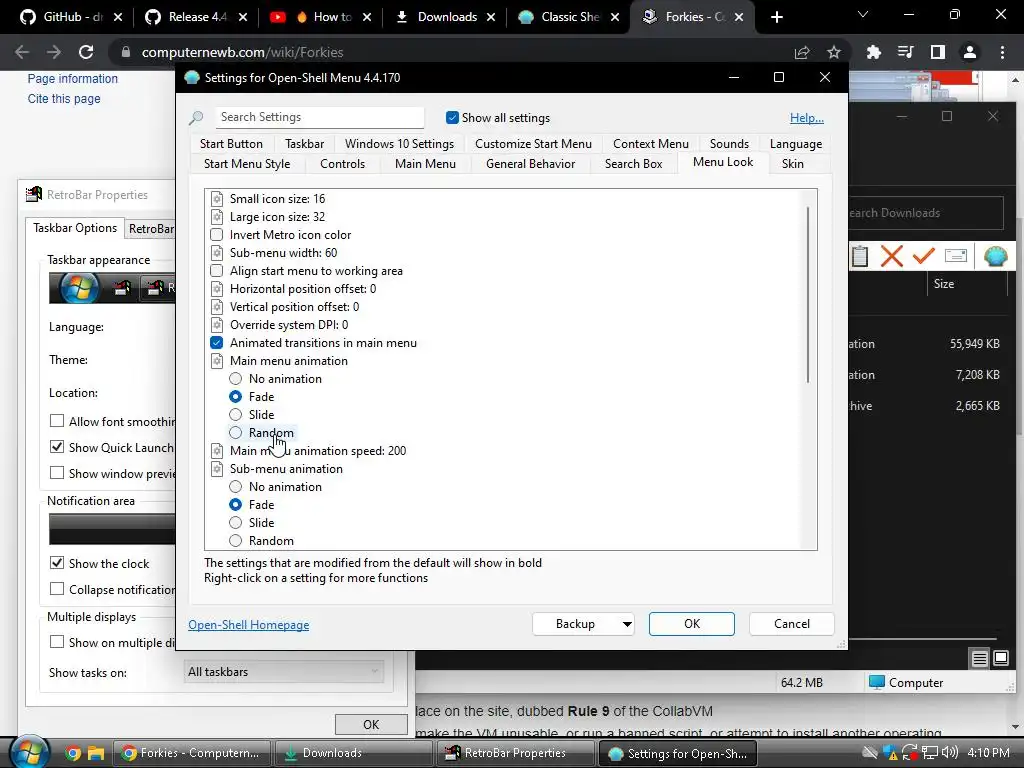
Task: Open the Main Menu tab
Action: tap(425, 164)
